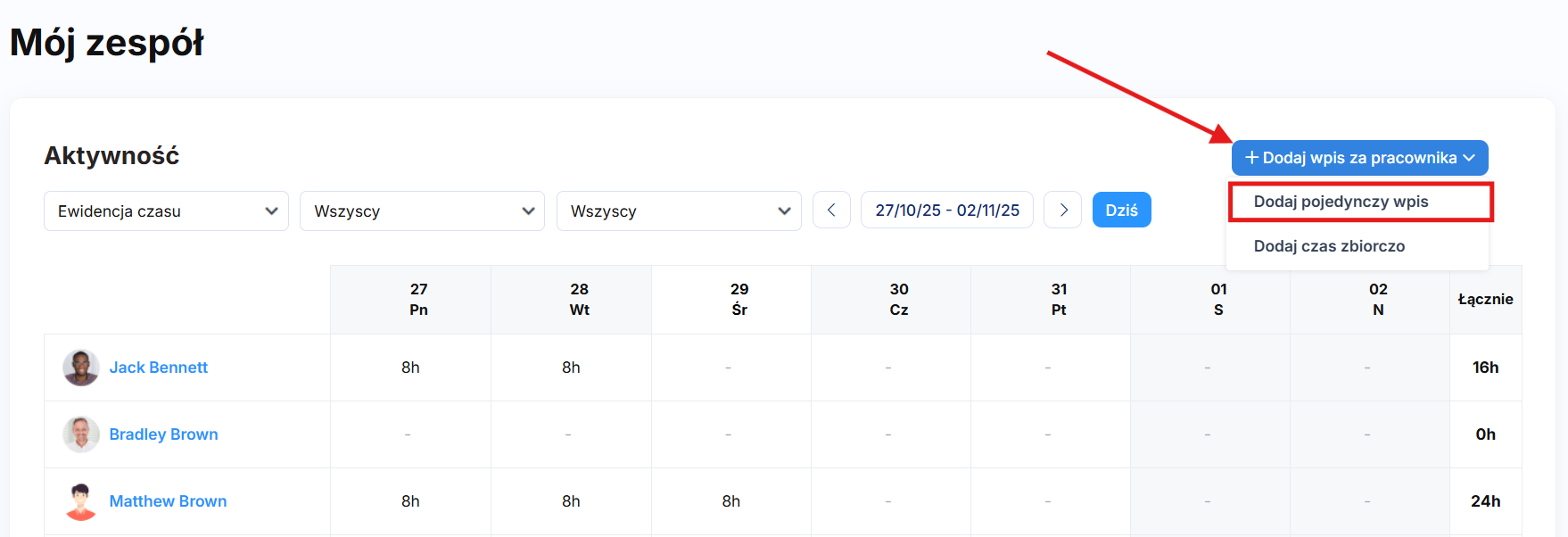Choose Dodaj czas zbiorczo menu option

point(1329,246)
